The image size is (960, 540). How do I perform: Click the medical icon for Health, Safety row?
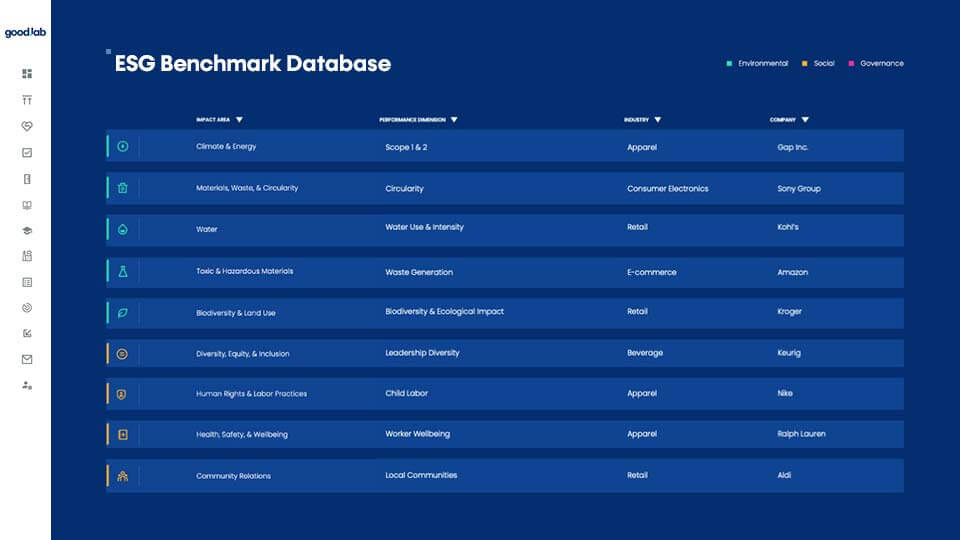click(122, 435)
